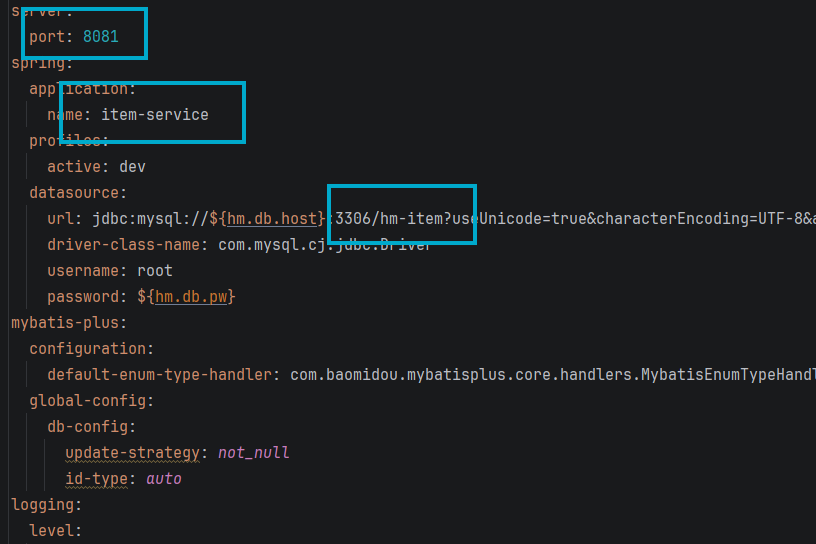The width and height of the screenshot is (816, 544).
Task: Click the 'db-config:' key
Action: [92, 427]
